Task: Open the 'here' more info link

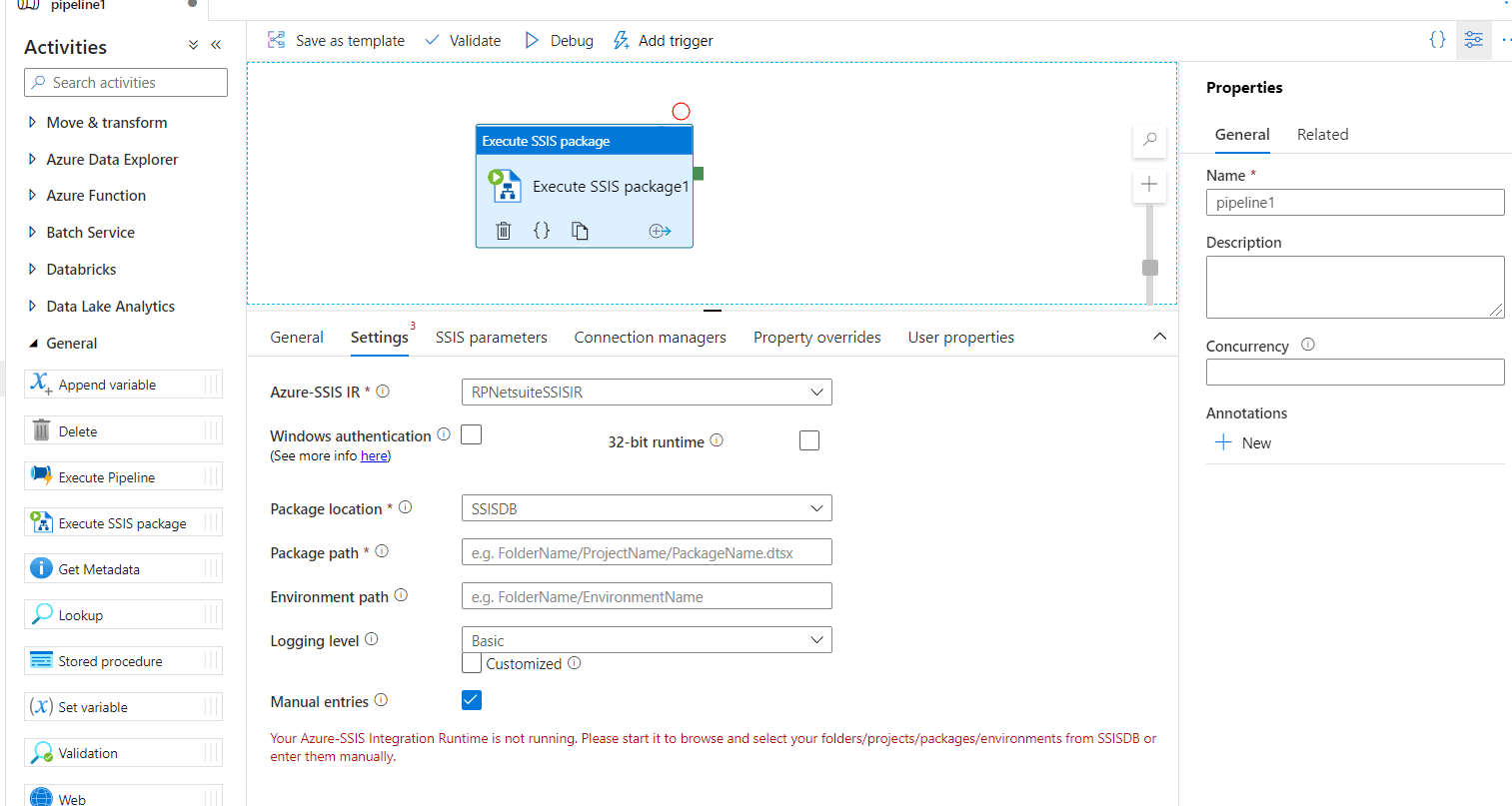Action: (374, 456)
